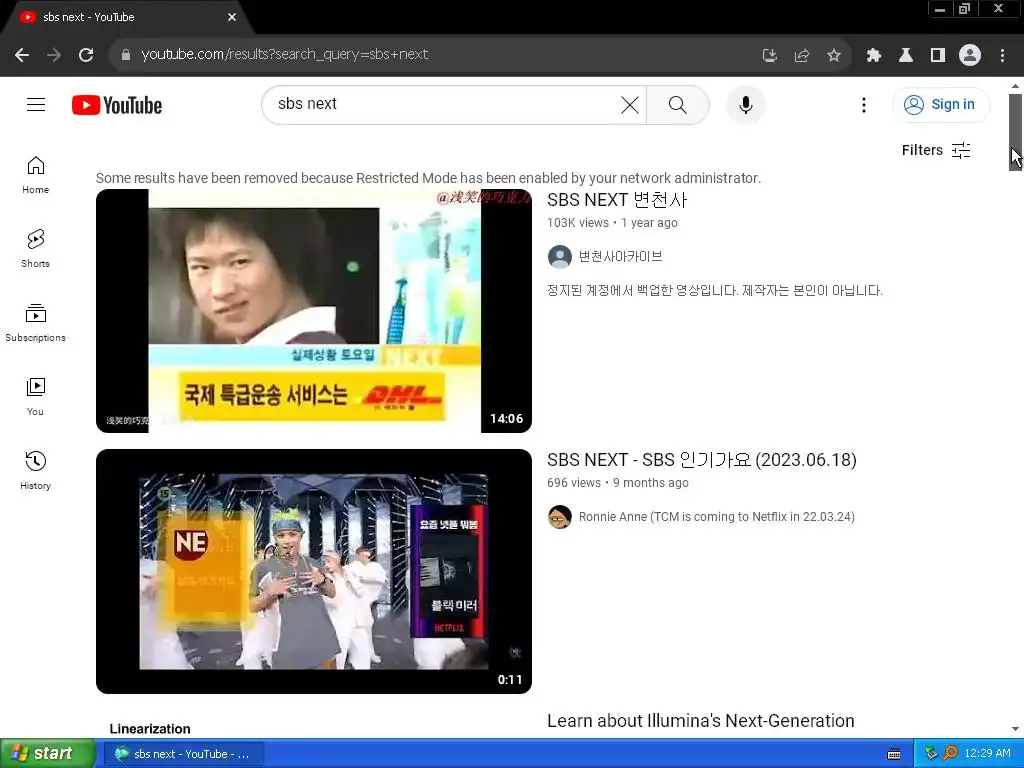Open Learn about Illumina's Next-Generation result
The width and height of the screenshot is (1024, 768).
pyautogui.click(x=701, y=720)
